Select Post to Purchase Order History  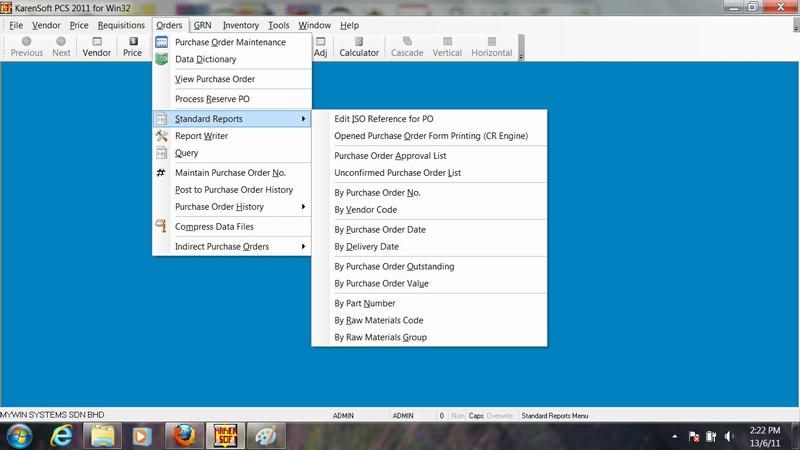coord(232,190)
